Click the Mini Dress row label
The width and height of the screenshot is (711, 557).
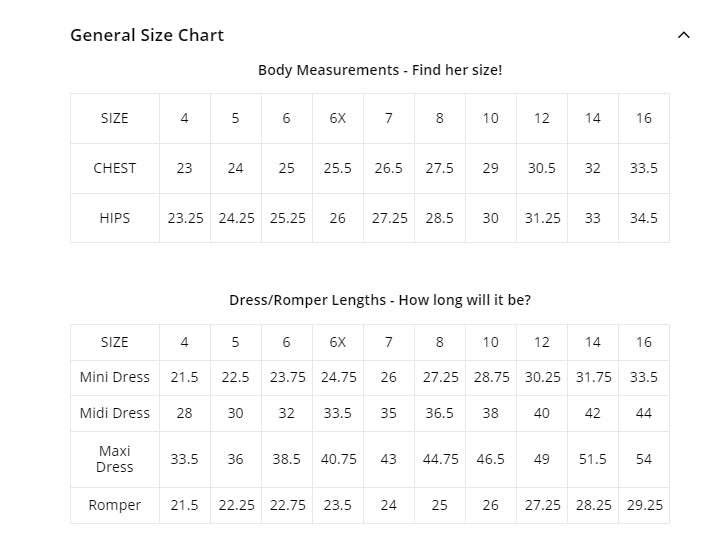[x=115, y=377]
